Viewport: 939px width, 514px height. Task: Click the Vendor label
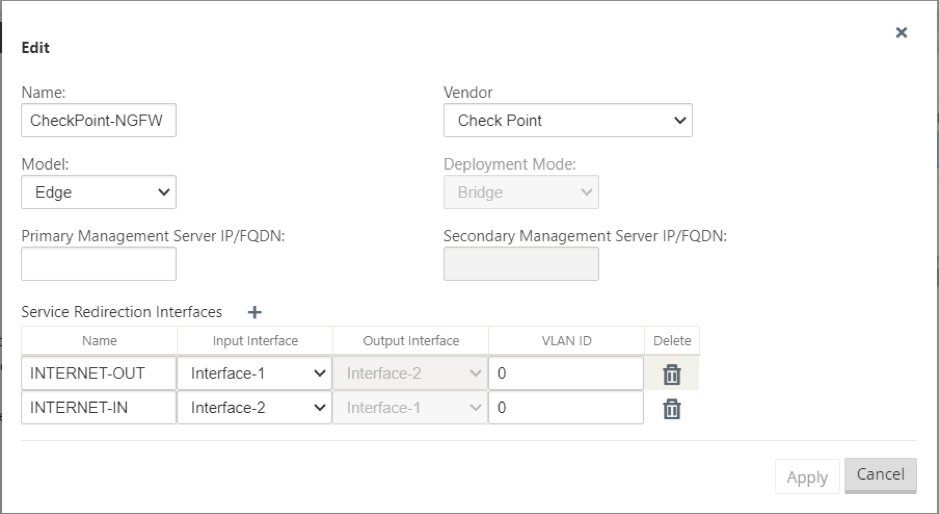pyautogui.click(x=468, y=92)
